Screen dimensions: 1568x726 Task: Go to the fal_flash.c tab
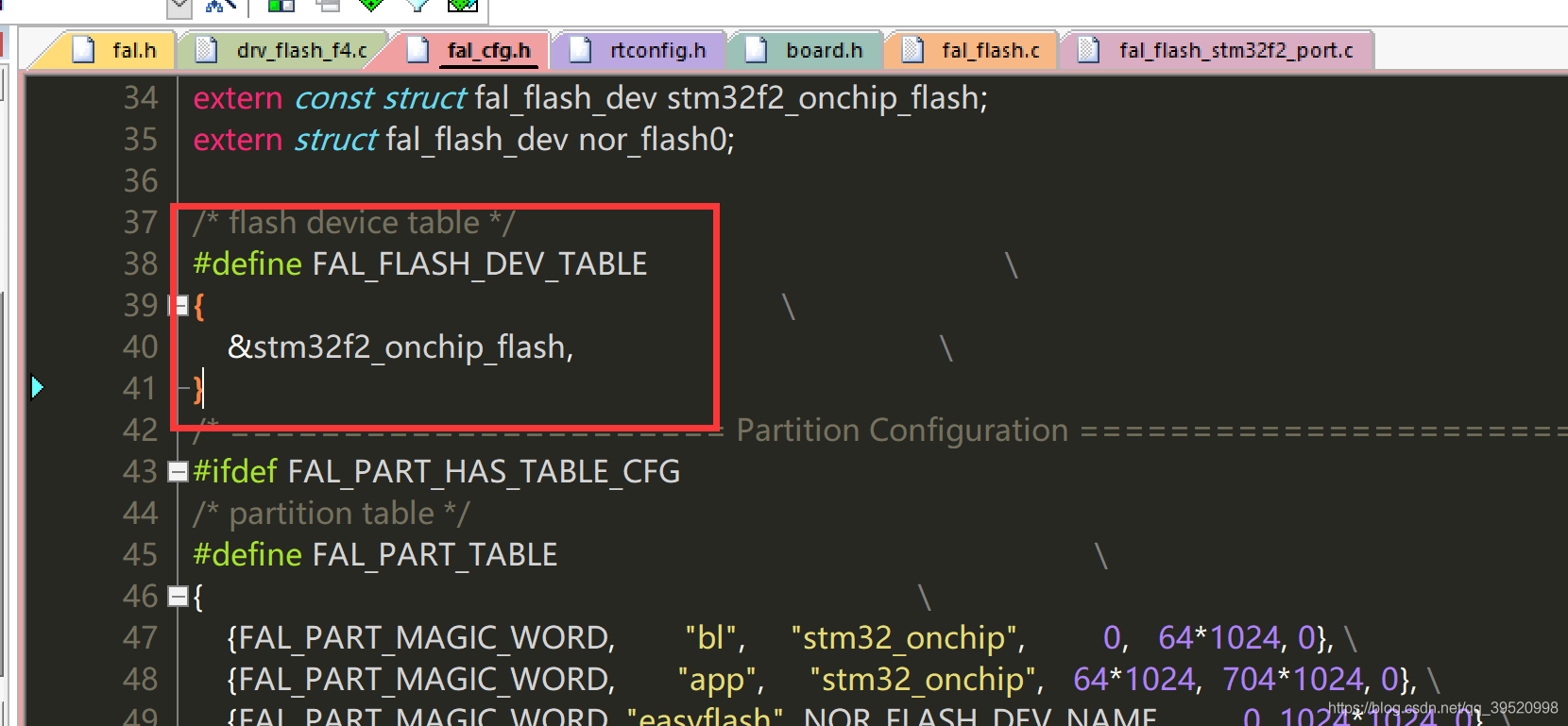[972, 50]
